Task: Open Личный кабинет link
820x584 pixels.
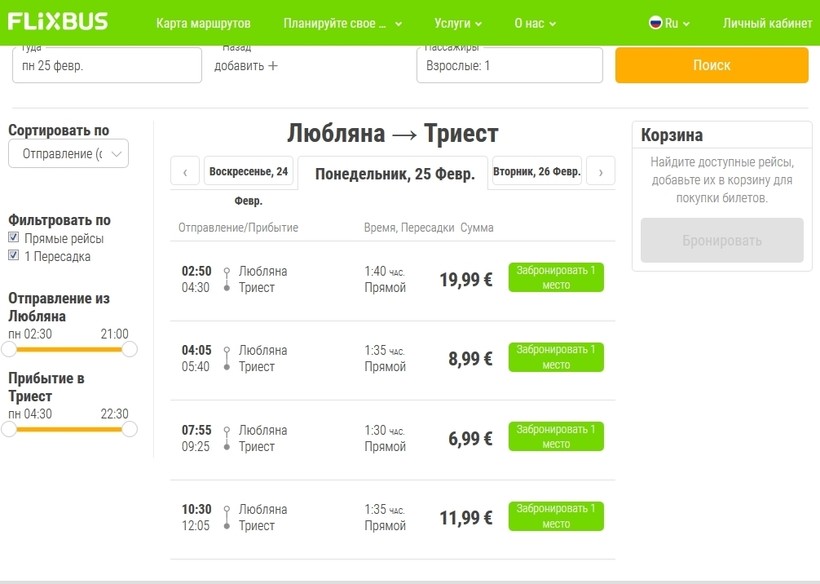Action: [767, 23]
